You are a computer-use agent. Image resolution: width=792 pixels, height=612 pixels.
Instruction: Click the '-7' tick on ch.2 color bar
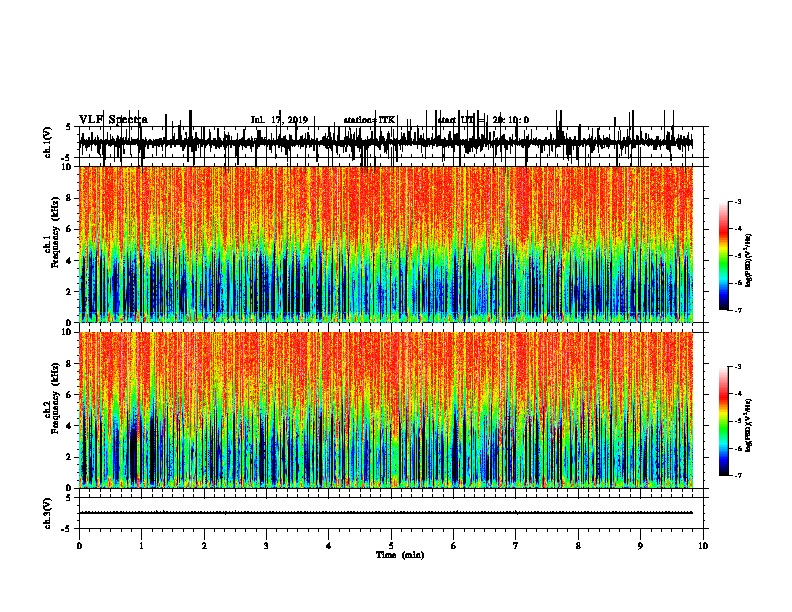pos(737,475)
